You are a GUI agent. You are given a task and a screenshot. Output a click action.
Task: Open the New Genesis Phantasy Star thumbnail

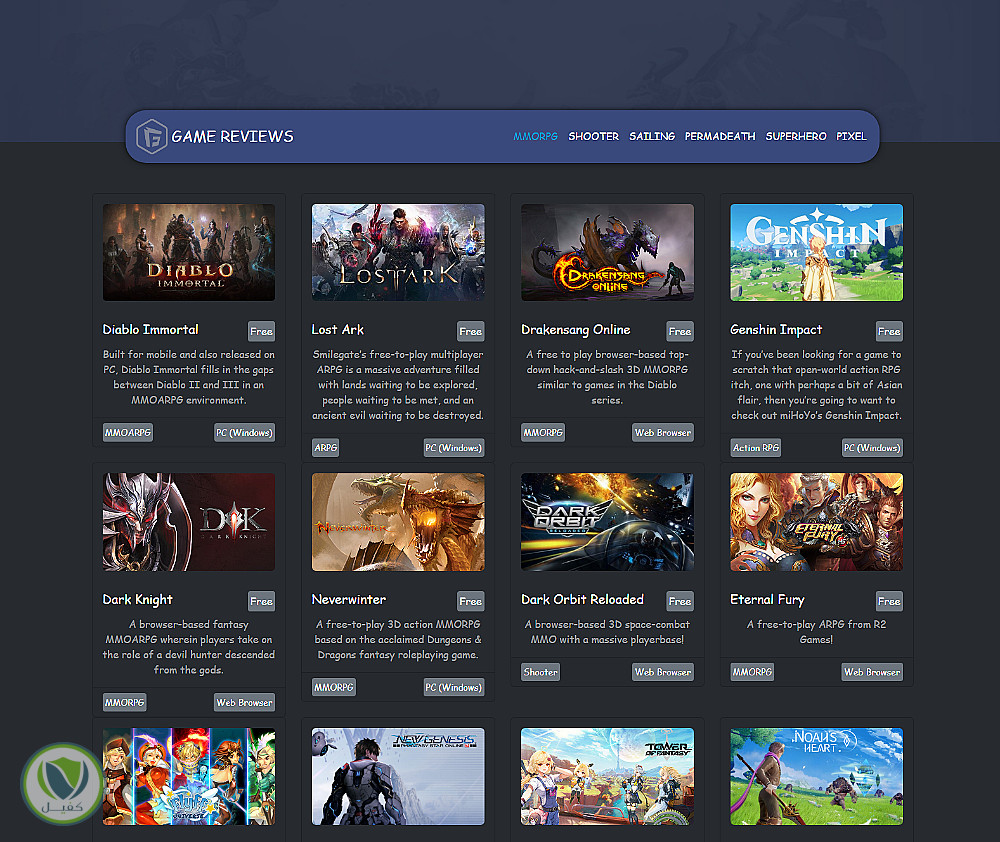point(398,777)
